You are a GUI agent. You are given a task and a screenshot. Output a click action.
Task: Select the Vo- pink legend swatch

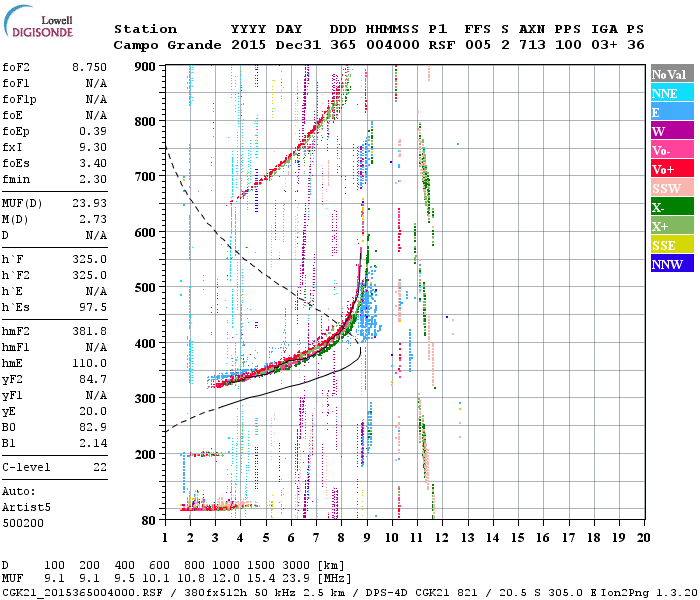[672, 150]
